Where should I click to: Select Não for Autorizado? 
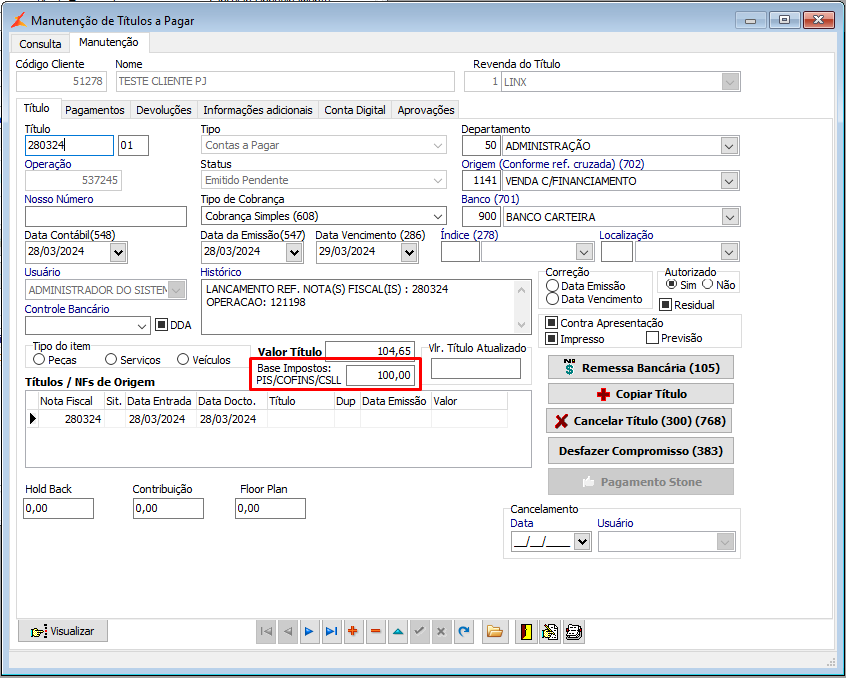pyautogui.click(x=707, y=285)
